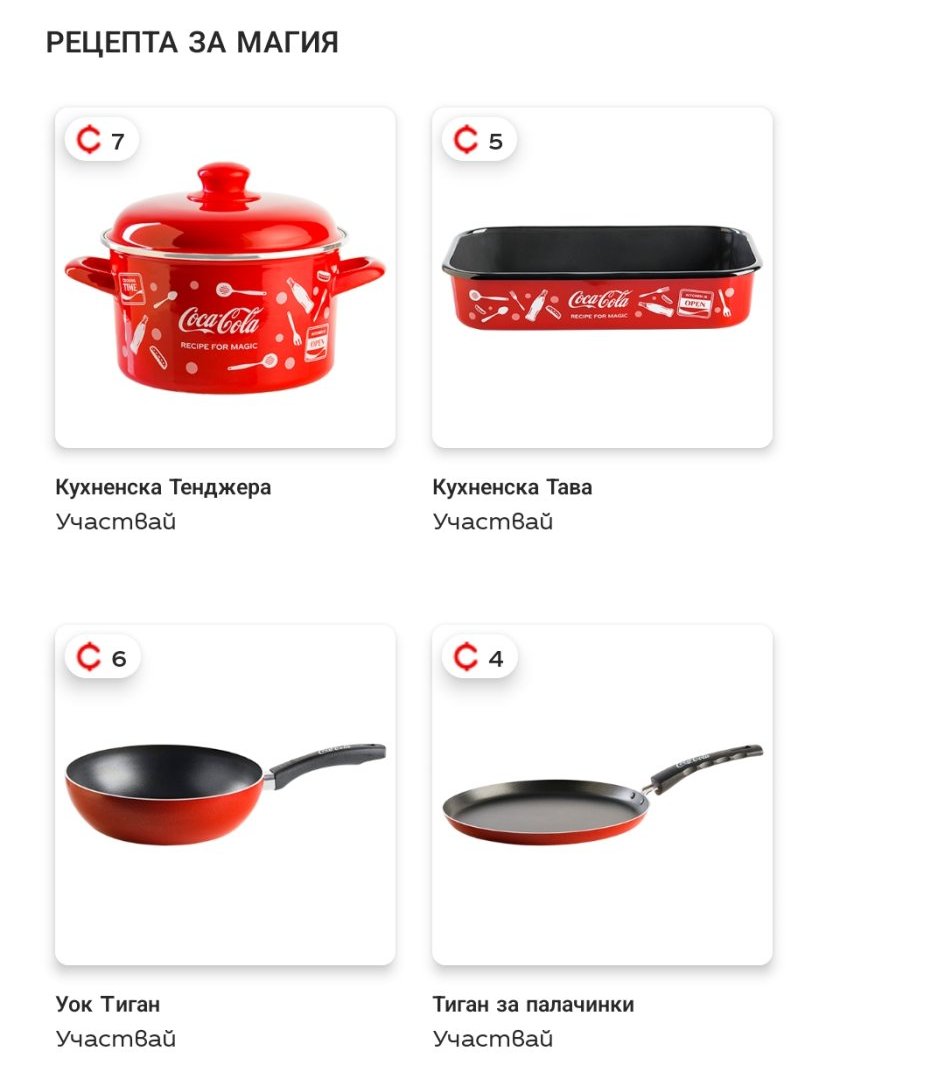Click Участвай under Кухненска Тенджера
945x1080 pixels.
(116, 521)
